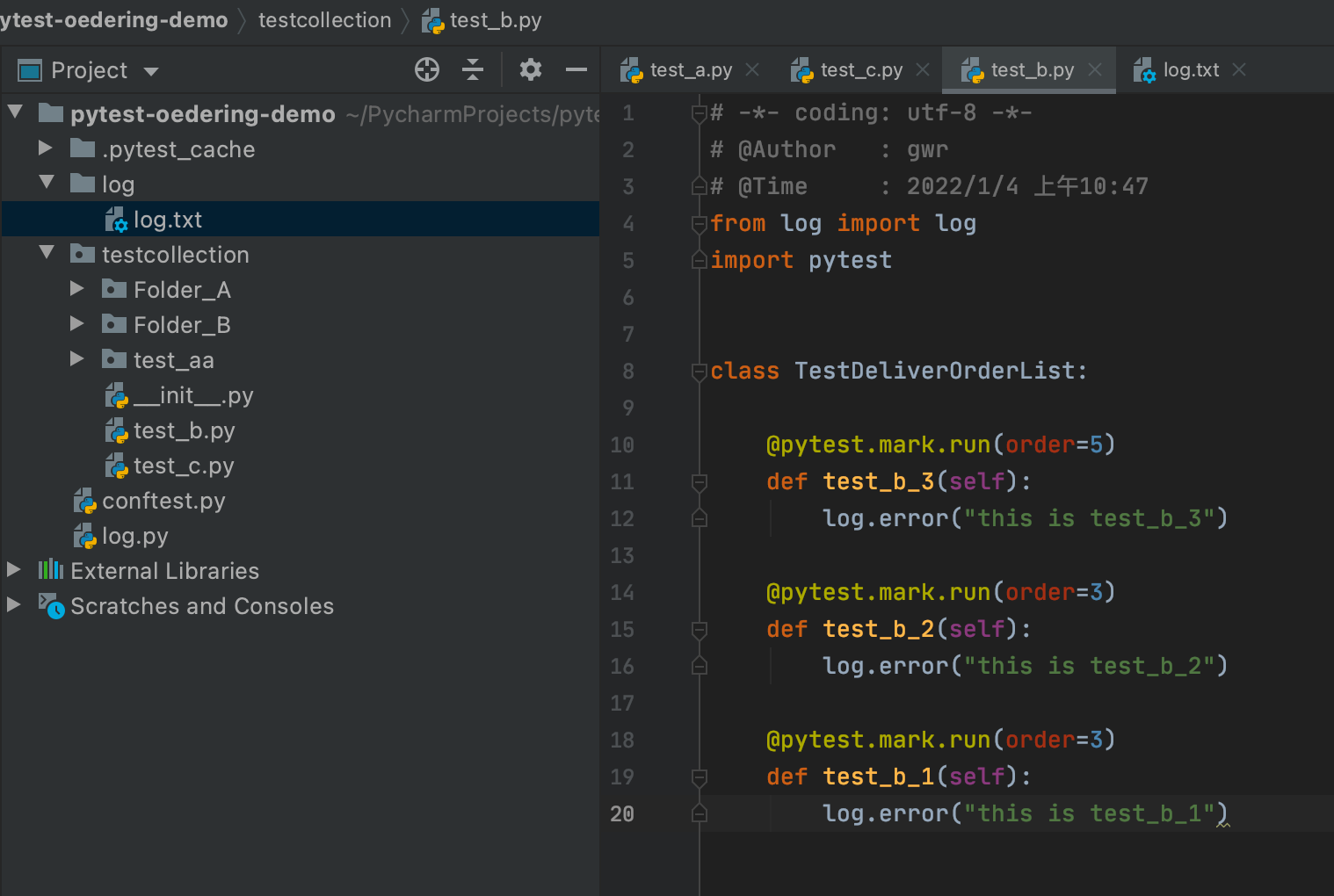1334x896 pixels.
Task: Expand the .pytest_cache folder
Action: point(46,148)
